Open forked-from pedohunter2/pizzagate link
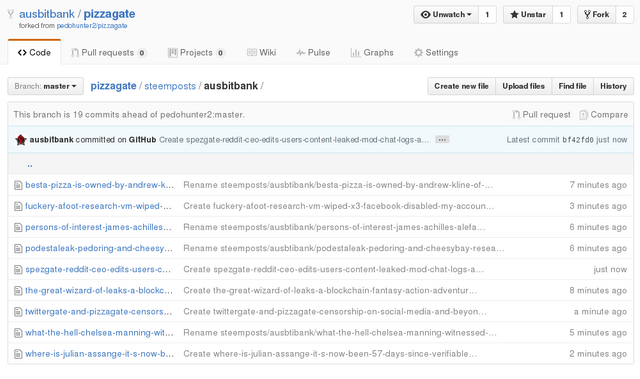Screen dimensions: 640x379 [92, 26]
